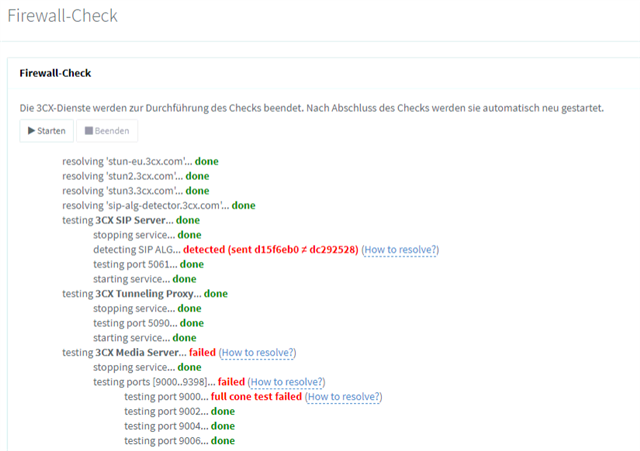Click the stop square icon in Beenden
The width and height of the screenshot is (640, 451).
(89, 131)
